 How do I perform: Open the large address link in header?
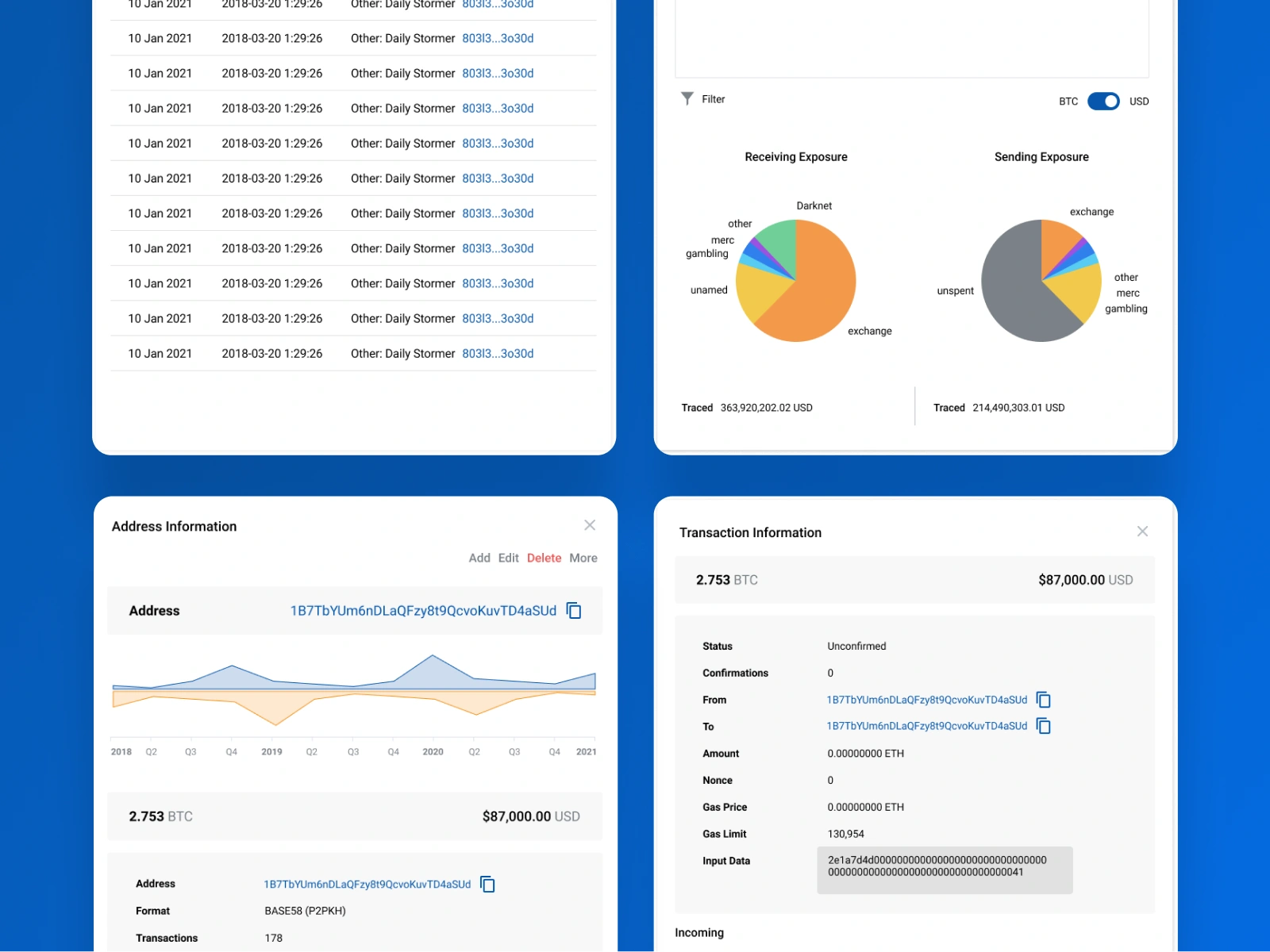coord(423,610)
